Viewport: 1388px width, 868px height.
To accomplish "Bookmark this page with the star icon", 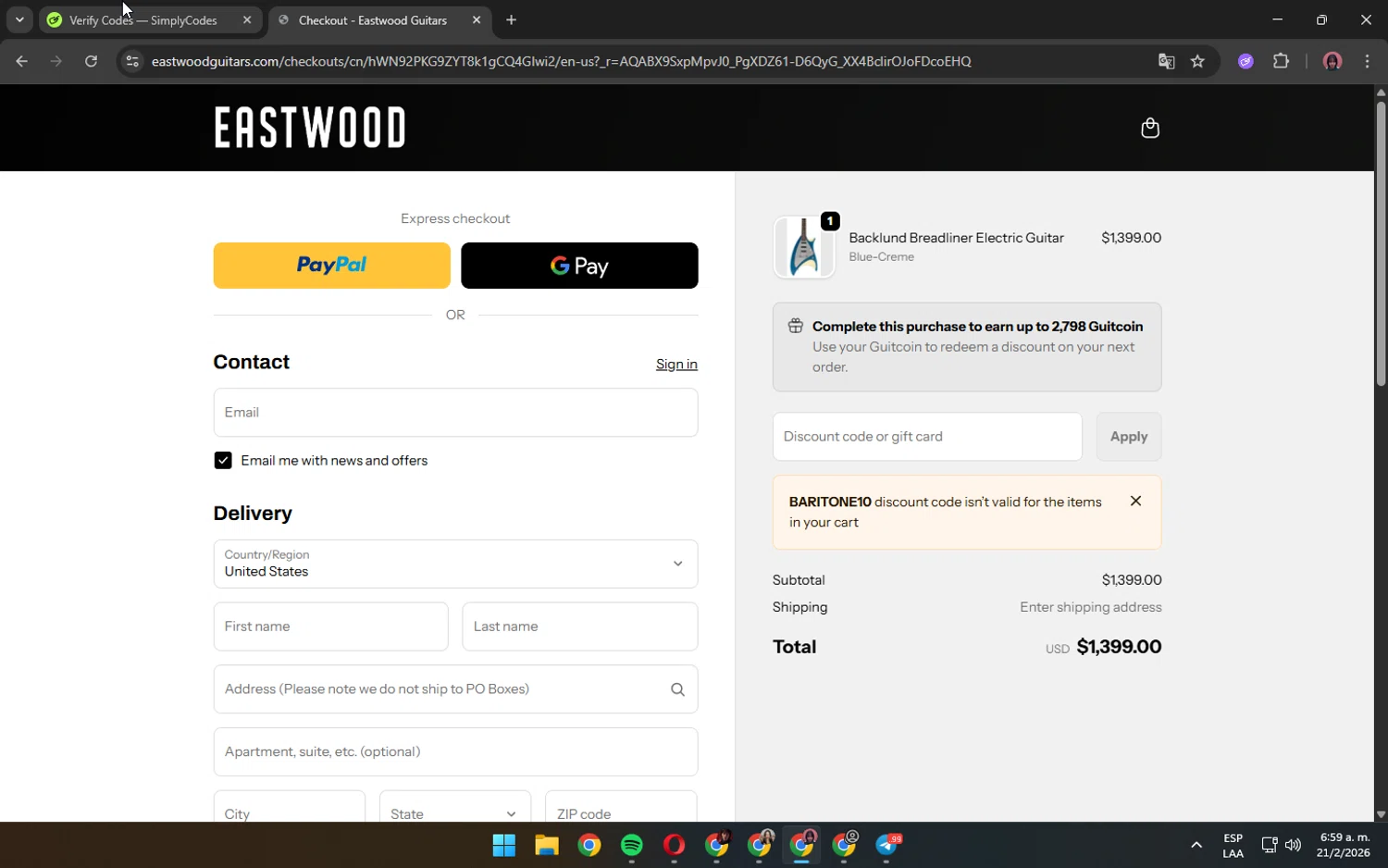I will pos(1197,61).
